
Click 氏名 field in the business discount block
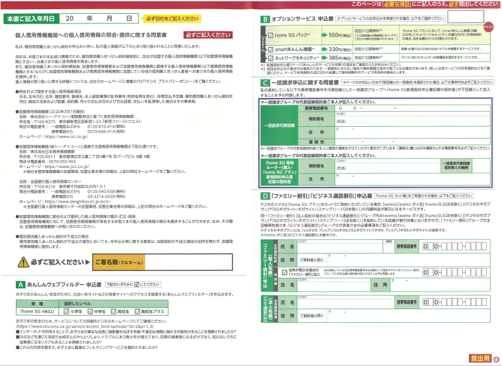click(x=346, y=303)
